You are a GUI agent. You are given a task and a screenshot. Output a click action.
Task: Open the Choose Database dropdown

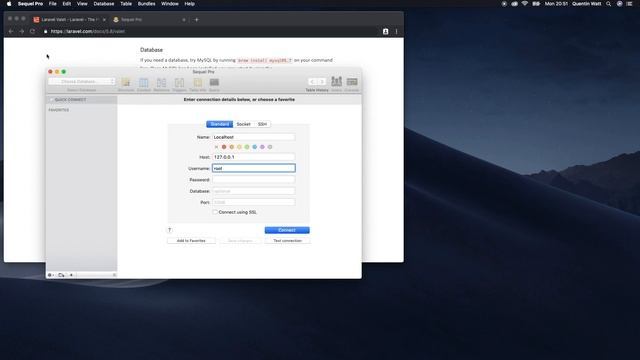click(x=82, y=82)
